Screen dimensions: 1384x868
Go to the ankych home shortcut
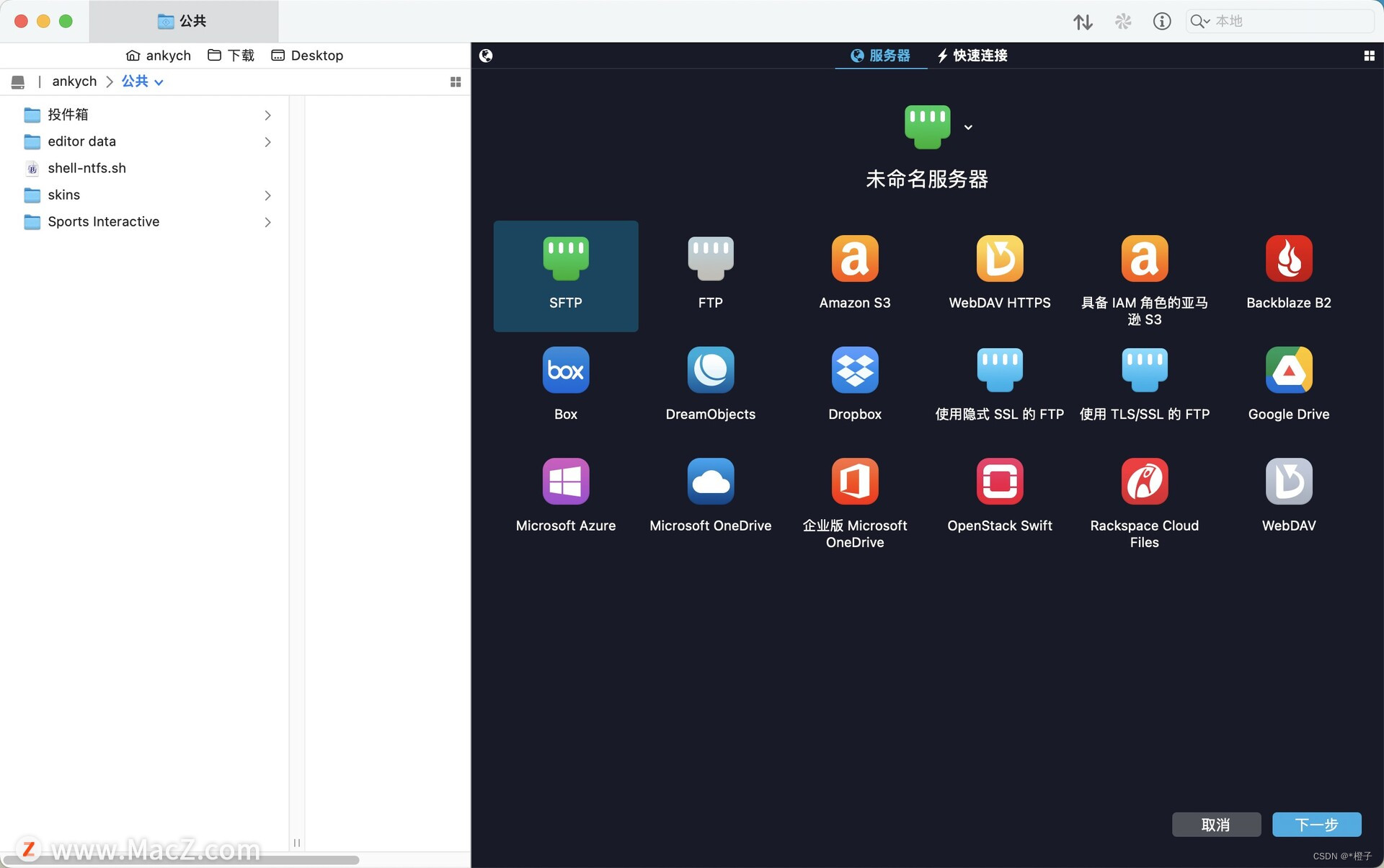click(x=159, y=56)
